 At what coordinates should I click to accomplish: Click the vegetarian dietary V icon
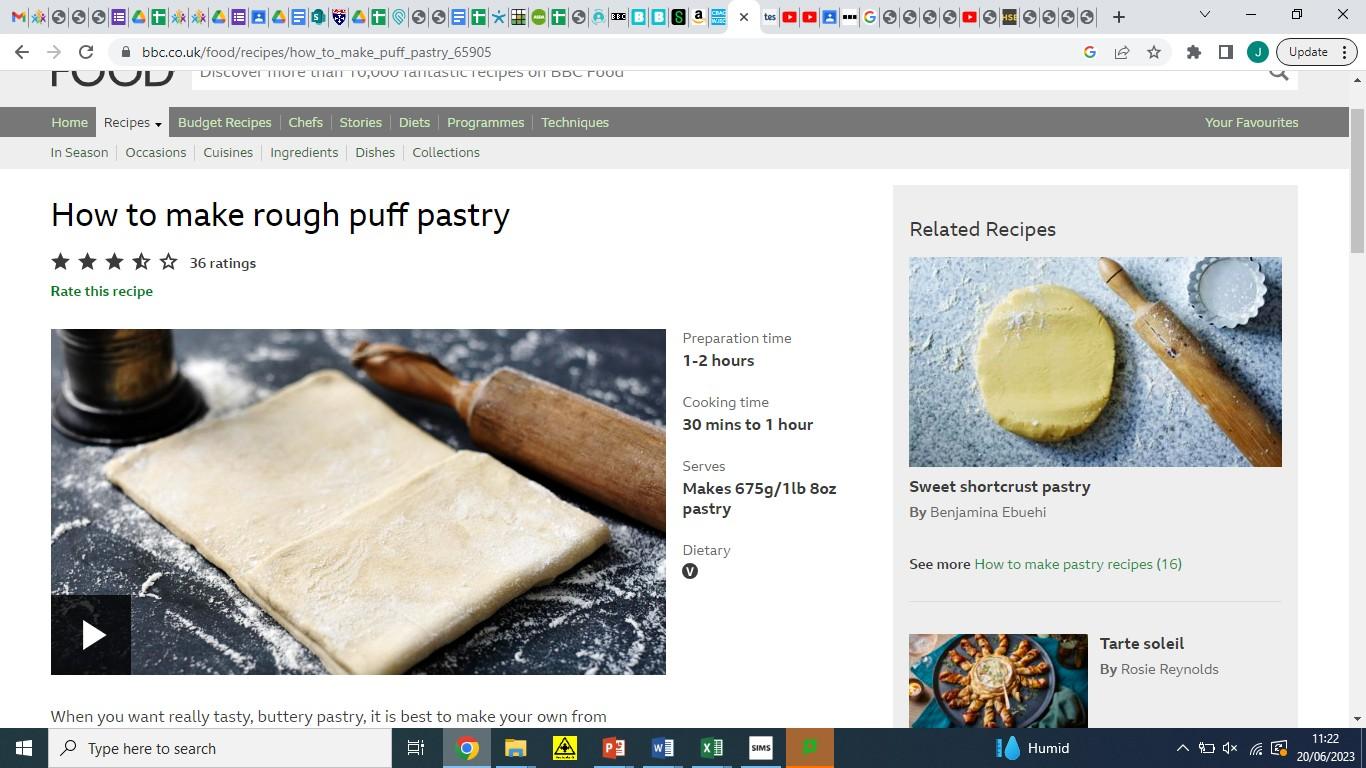pos(690,571)
